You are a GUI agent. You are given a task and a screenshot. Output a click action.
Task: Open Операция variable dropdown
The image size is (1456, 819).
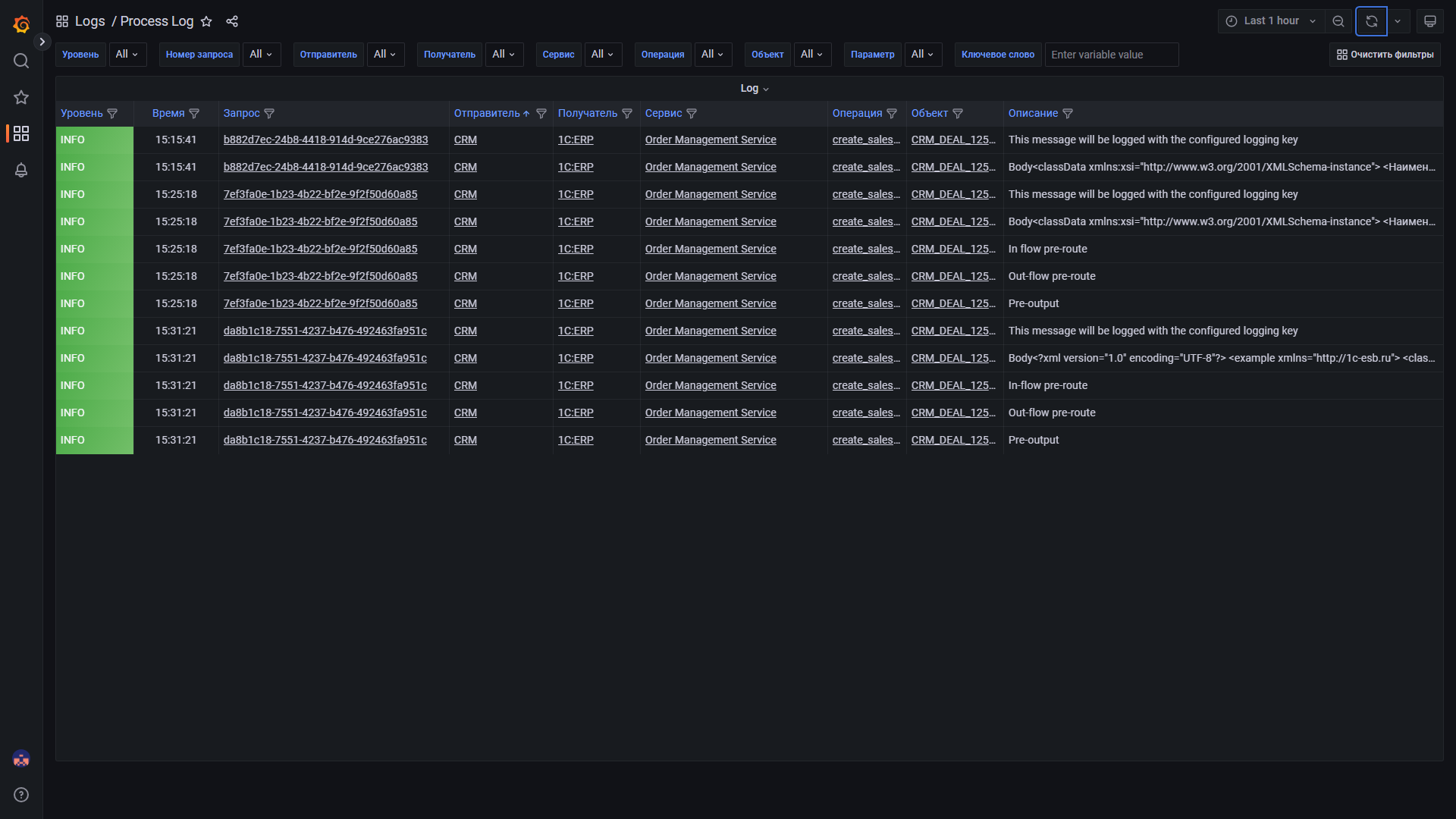[714, 55]
